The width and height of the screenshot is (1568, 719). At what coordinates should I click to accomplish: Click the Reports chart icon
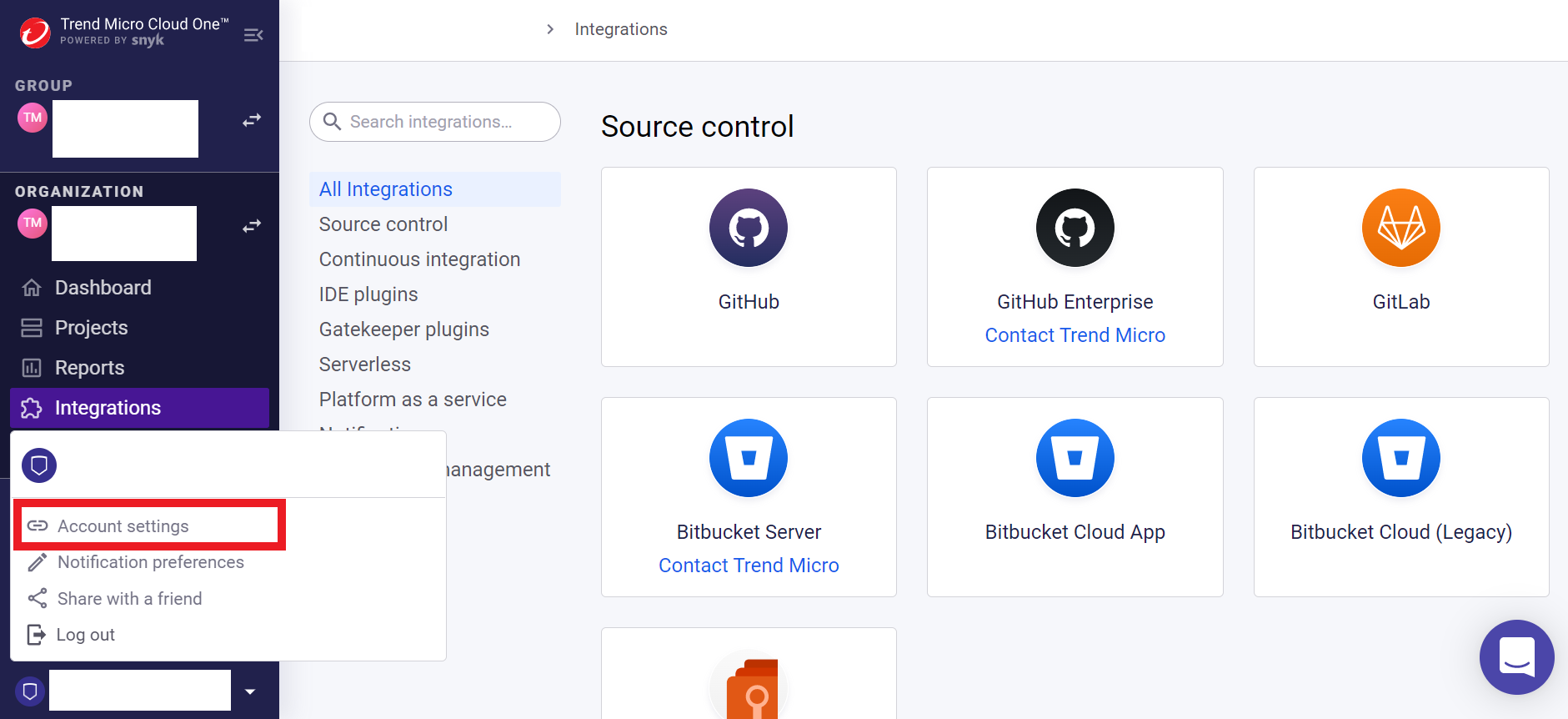click(x=32, y=368)
